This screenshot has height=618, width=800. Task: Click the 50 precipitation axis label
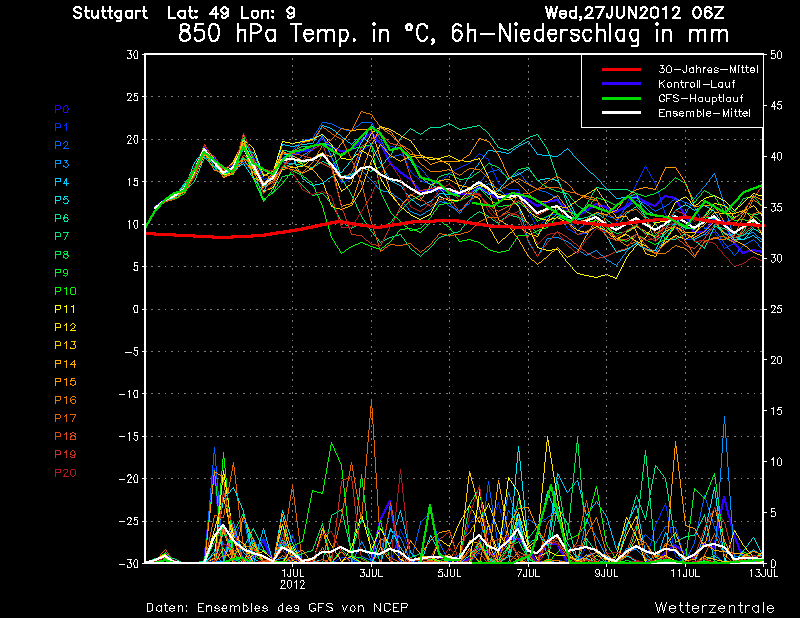pos(776,55)
